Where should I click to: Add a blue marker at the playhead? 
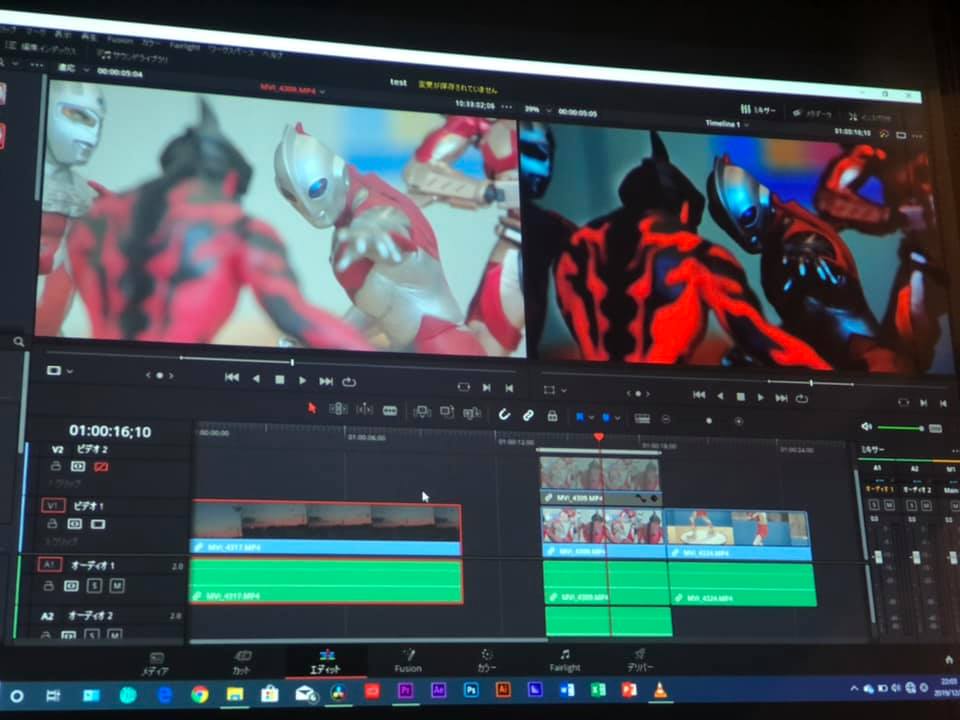tap(606, 418)
